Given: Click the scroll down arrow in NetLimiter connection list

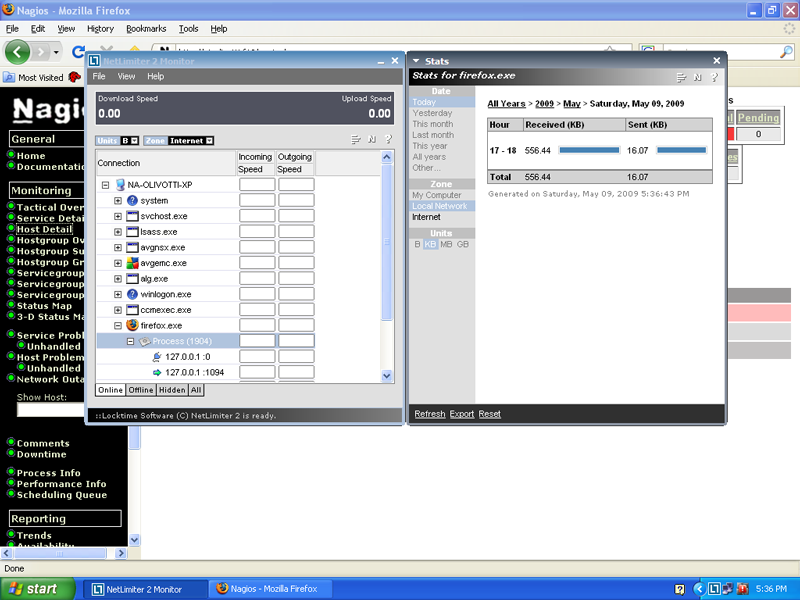Looking at the screenshot, I should pyautogui.click(x=387, y=376).
